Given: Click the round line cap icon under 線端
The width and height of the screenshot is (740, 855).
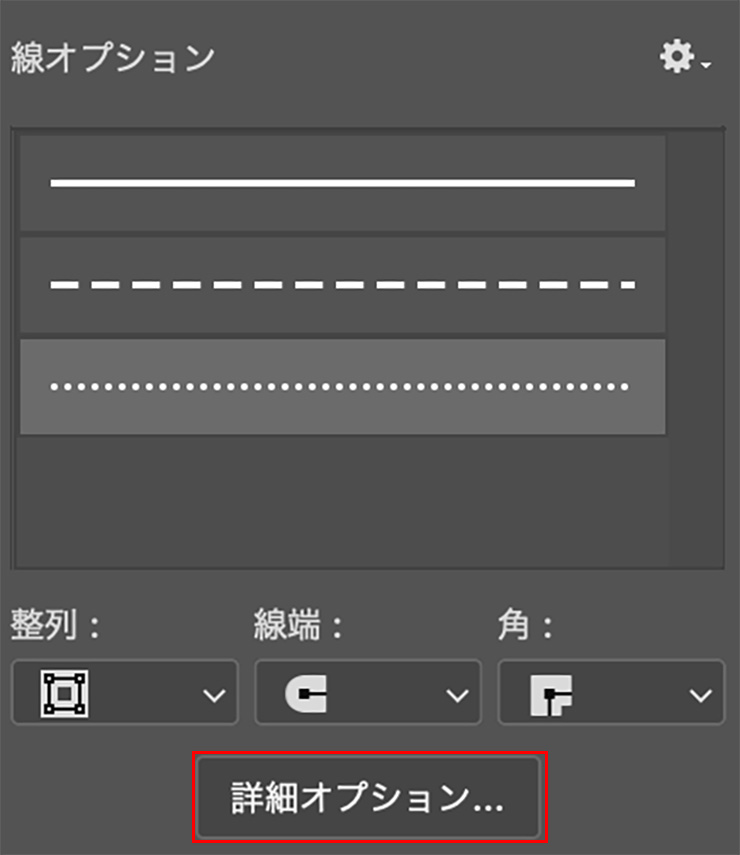Looking at the screenshot, I should coord(306,694).
